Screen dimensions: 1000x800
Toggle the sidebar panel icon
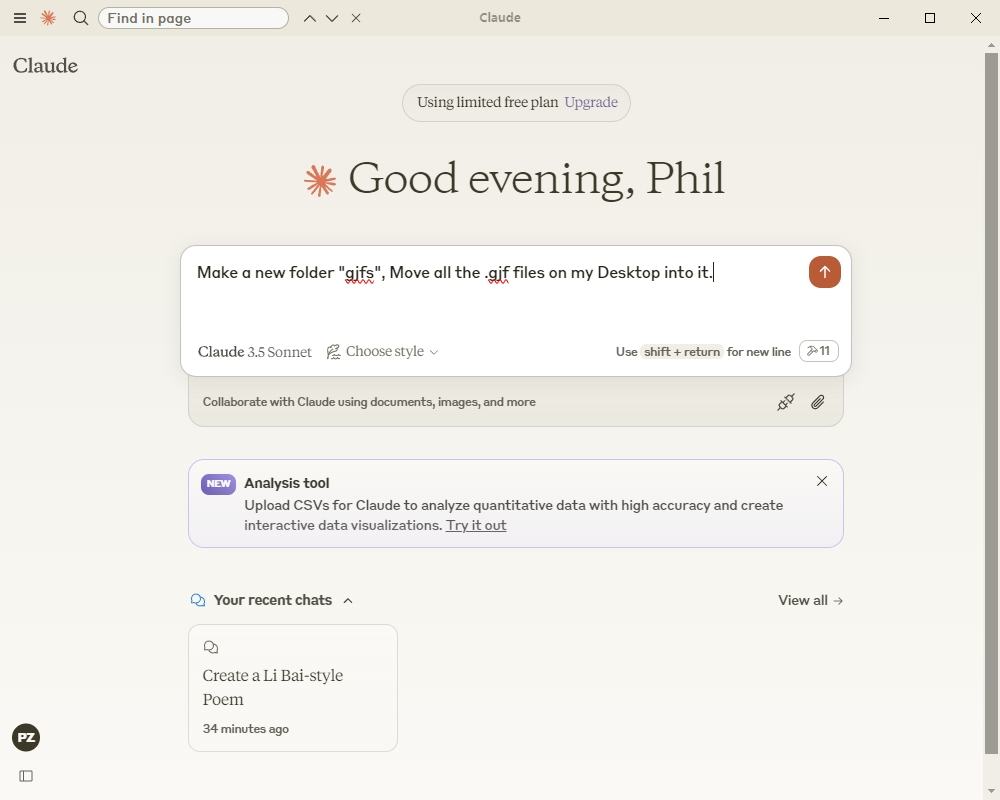[26, 776]
